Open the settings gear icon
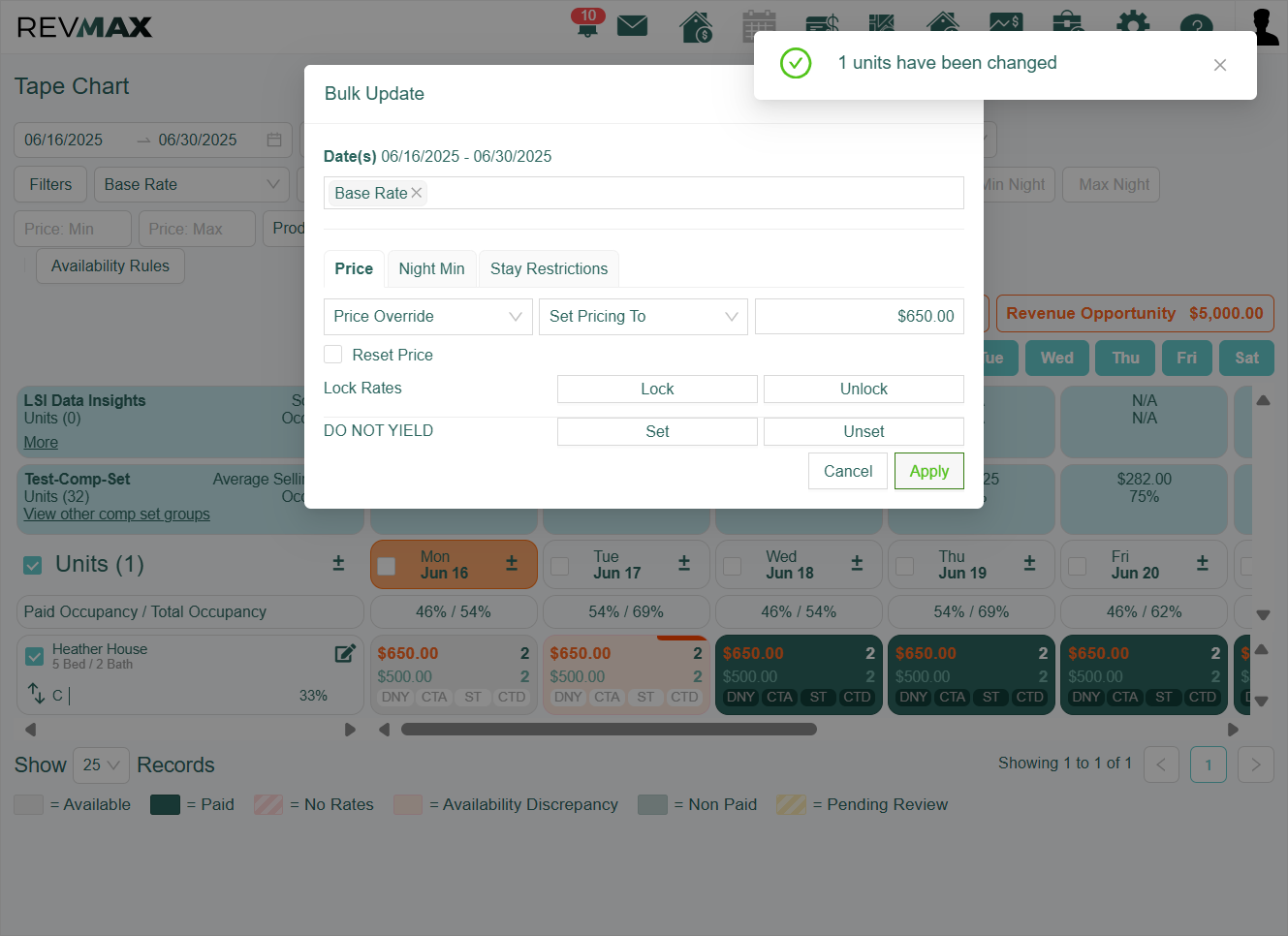Screen dimensions: 1288x936 point(1133,25)
